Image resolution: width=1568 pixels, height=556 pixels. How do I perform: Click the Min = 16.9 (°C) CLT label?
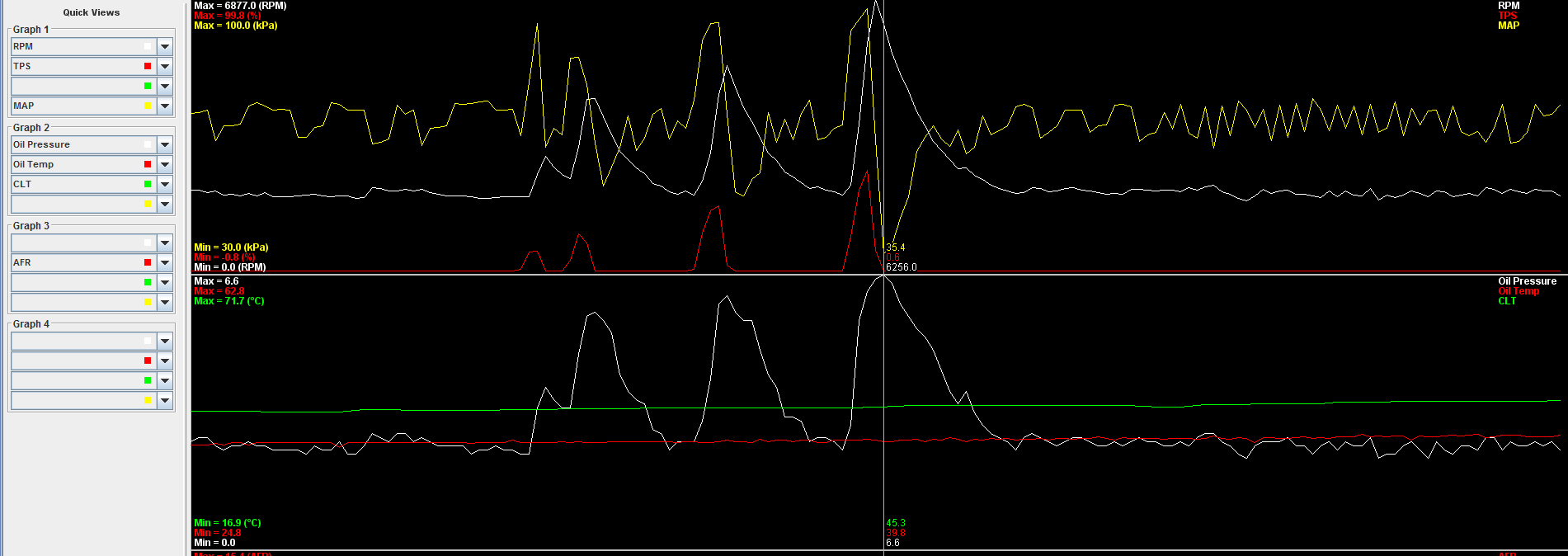coord(227,523)
